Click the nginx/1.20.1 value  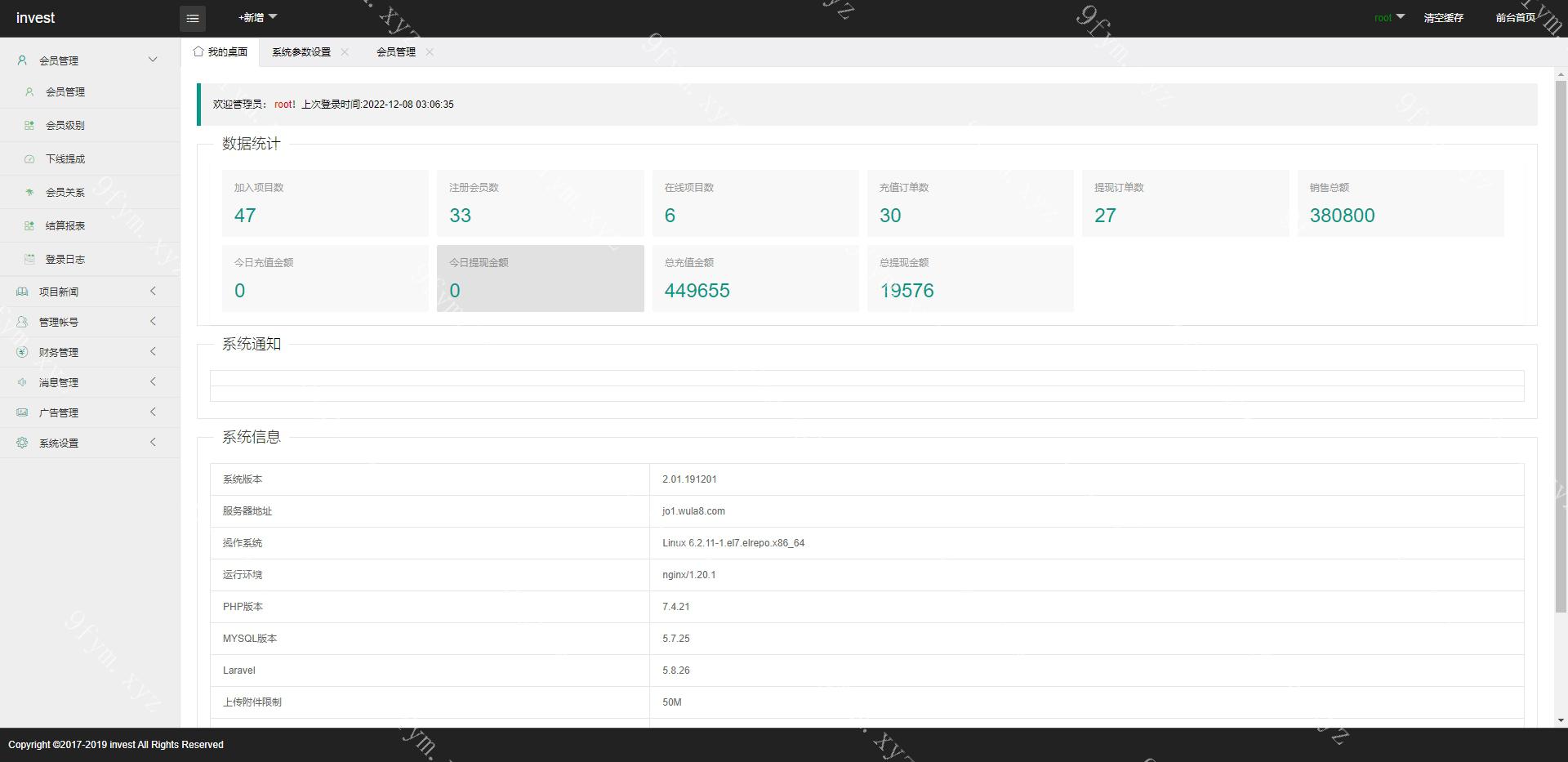click(x=688, y=575)
